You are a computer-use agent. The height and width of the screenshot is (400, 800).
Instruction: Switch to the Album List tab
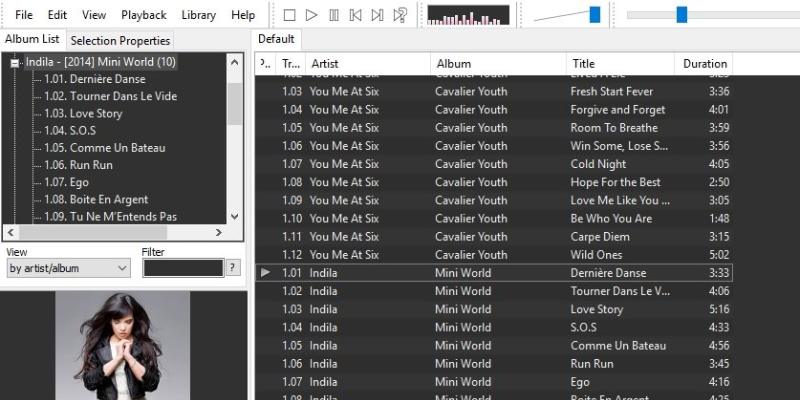pos(32,39)
